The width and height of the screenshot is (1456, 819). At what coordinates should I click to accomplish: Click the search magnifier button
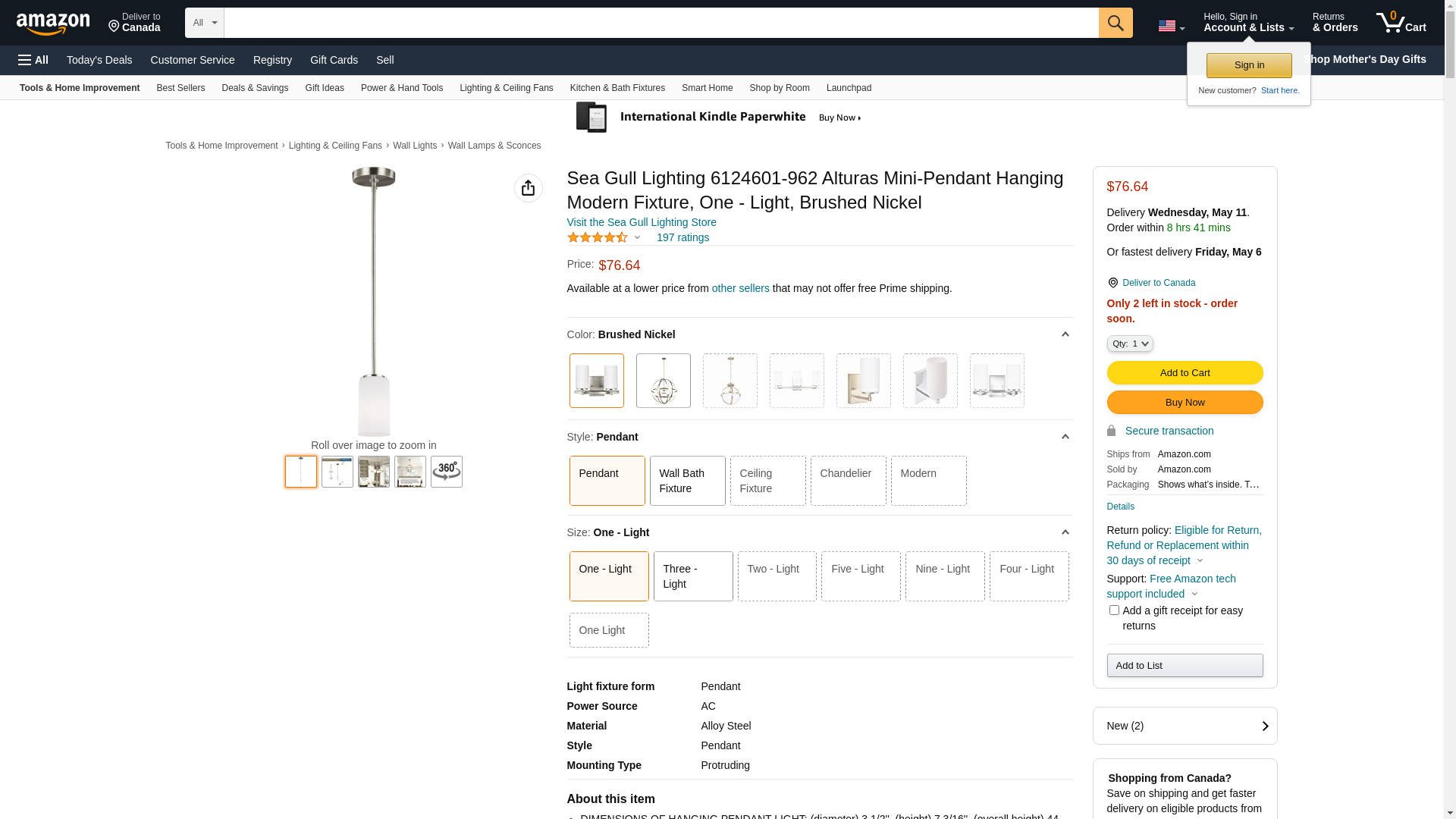click(1115, 23)
